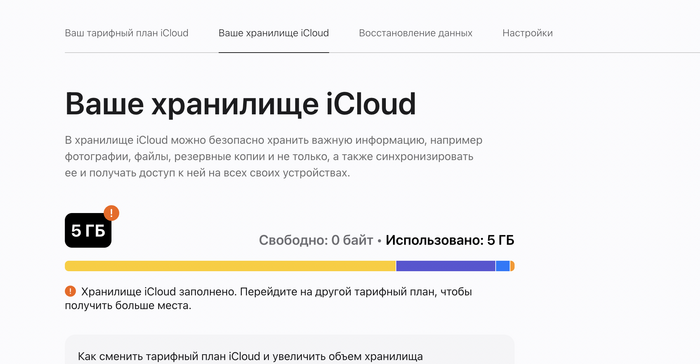This screenshot has width=700, height=364.
Task: Click the Ваше хранилище iCloud page heading
Action: (x=240, y=104)
